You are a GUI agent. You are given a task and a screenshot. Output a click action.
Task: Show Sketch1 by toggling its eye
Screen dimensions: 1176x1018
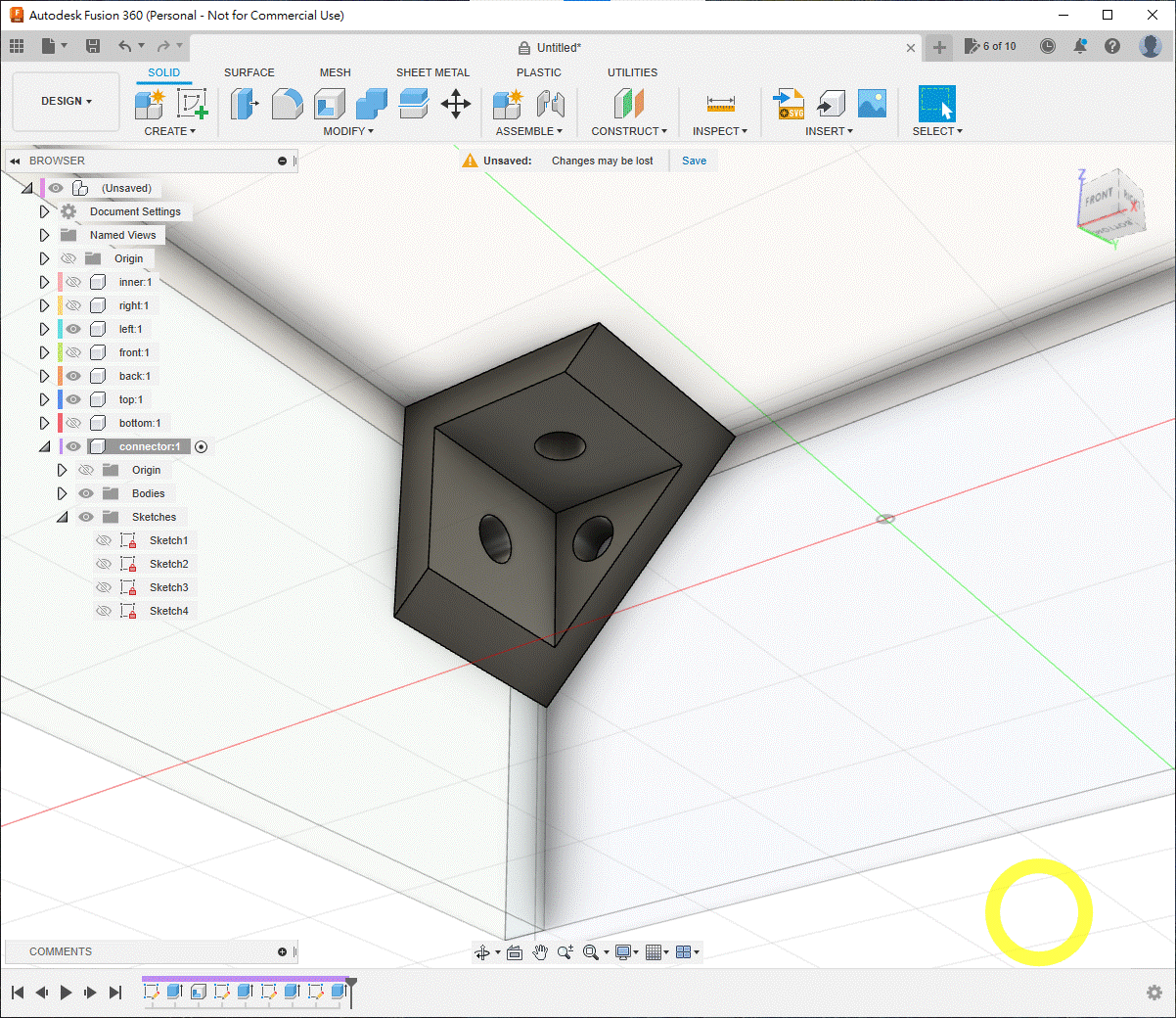click(104, 540)
